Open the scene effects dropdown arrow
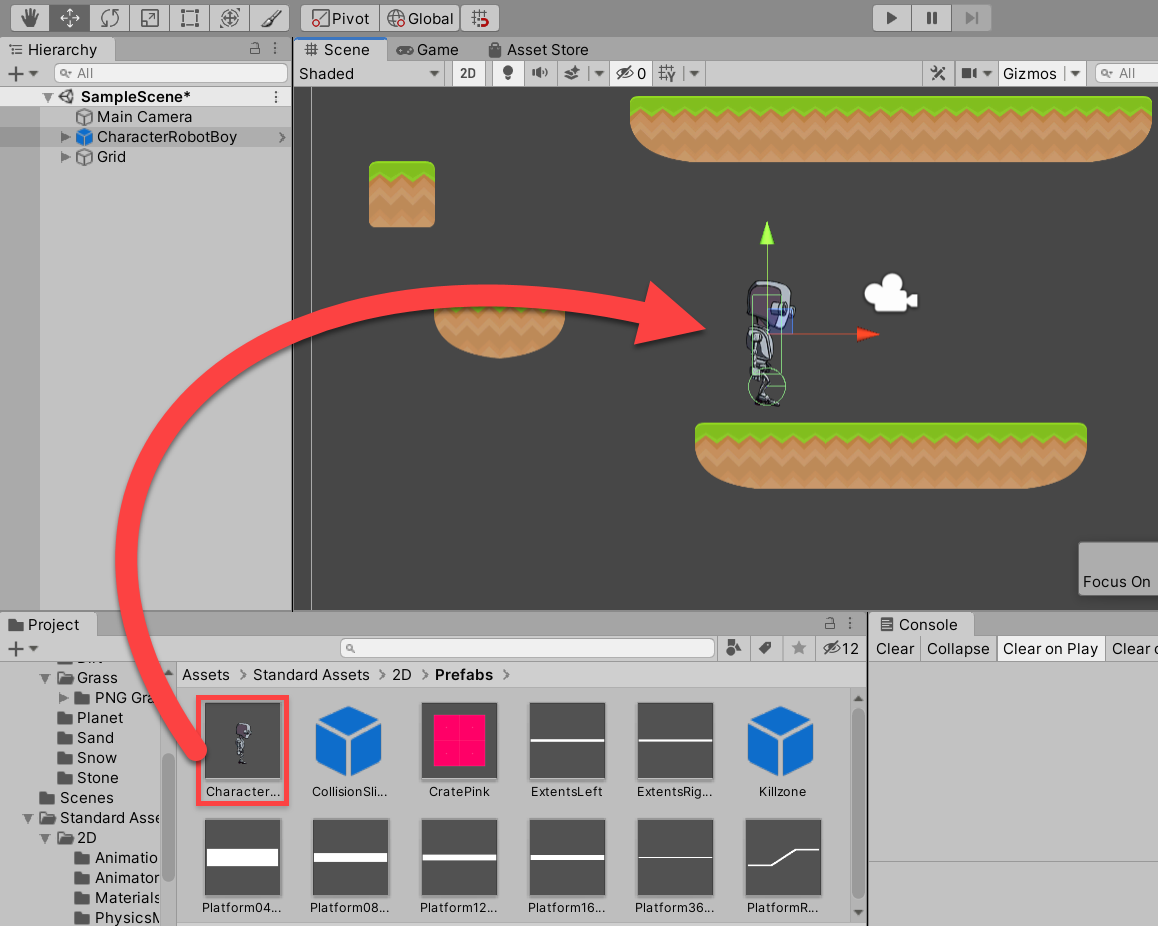 [599, 73]
